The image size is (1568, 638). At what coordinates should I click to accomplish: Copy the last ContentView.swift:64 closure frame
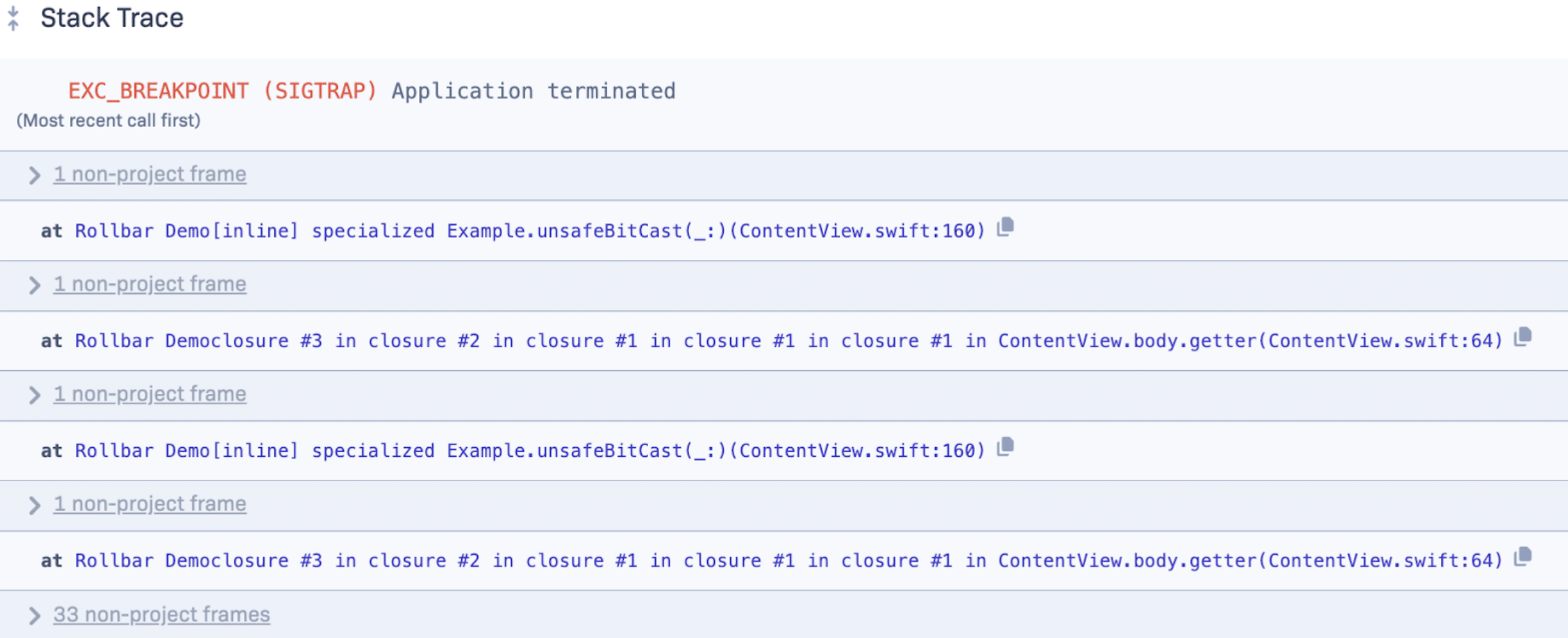pyautogui.click(x=1523, y=557)
